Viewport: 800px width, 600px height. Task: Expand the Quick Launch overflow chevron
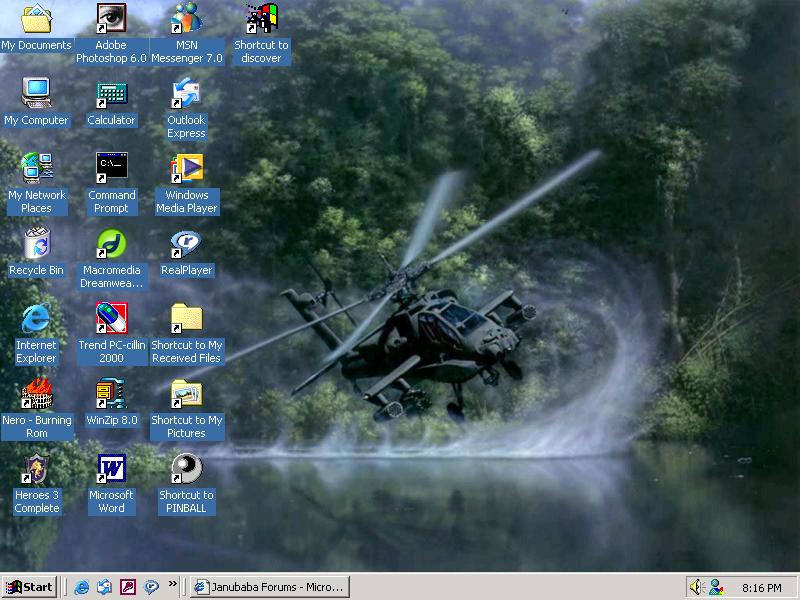[x=172, y=584]
